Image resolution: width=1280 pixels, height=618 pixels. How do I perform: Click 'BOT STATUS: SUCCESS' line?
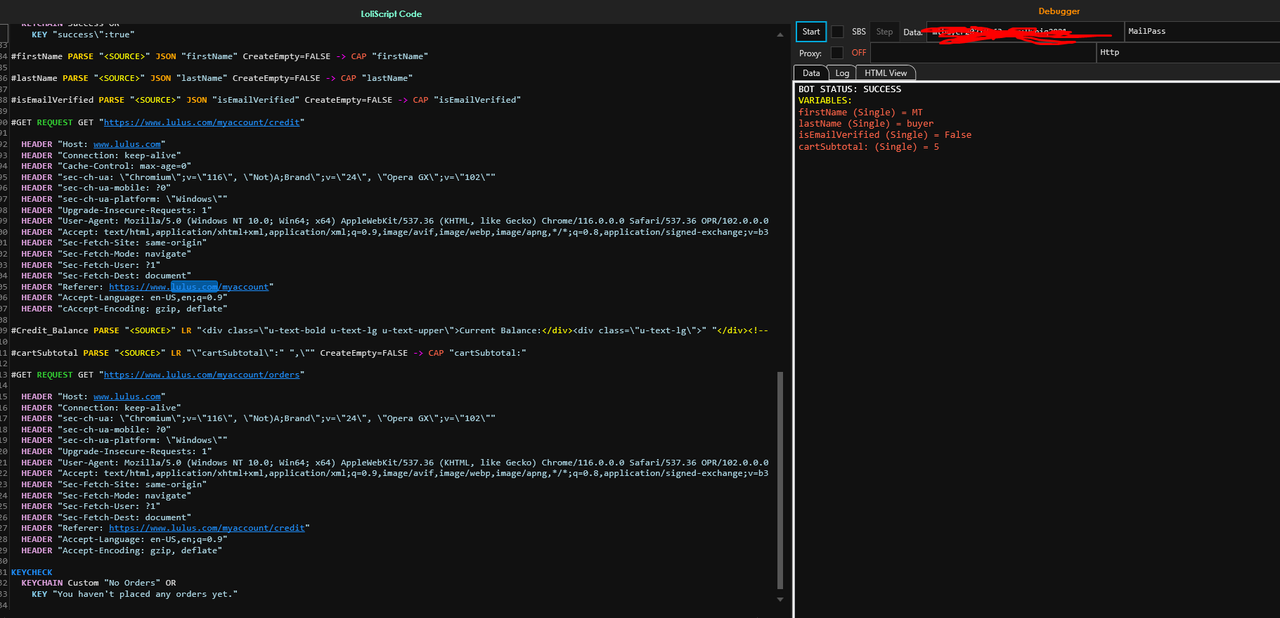849,90
